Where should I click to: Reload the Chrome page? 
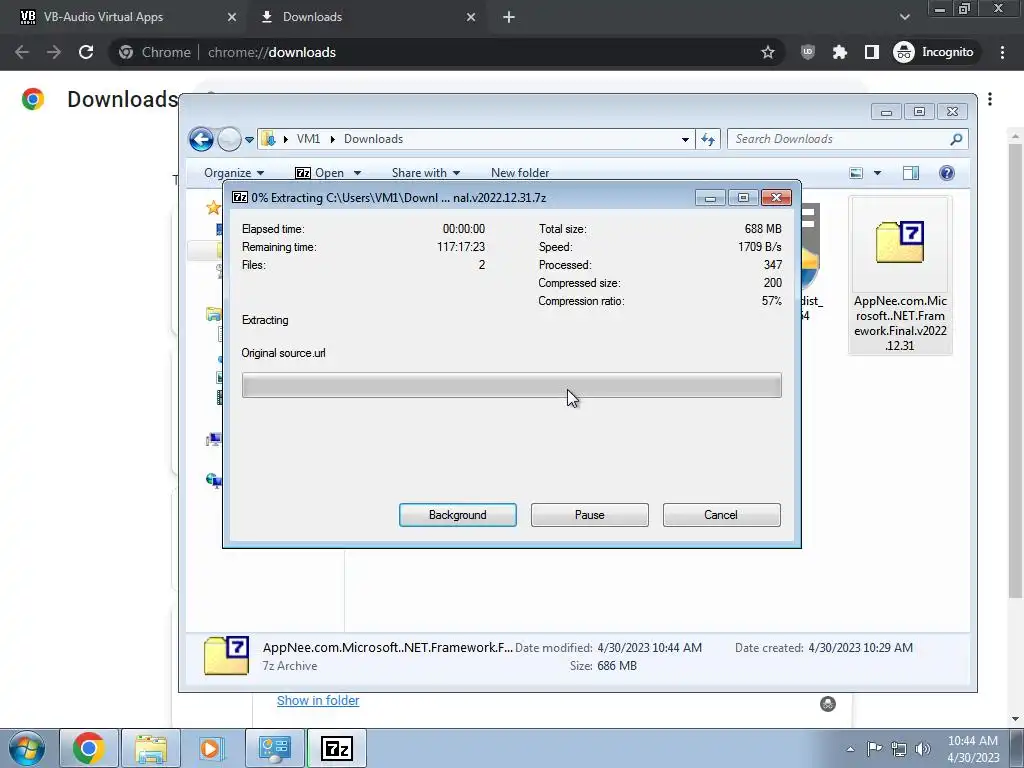[86, 52]
